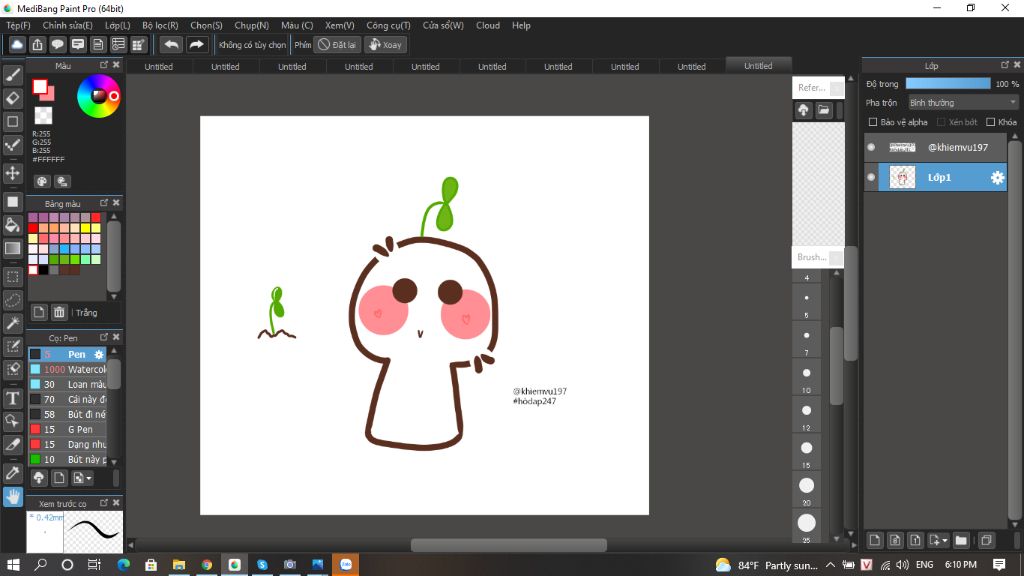Click the speech bubble icon in the toolbar
Screen dimensions: 1024x576
(x=57, y=44)
